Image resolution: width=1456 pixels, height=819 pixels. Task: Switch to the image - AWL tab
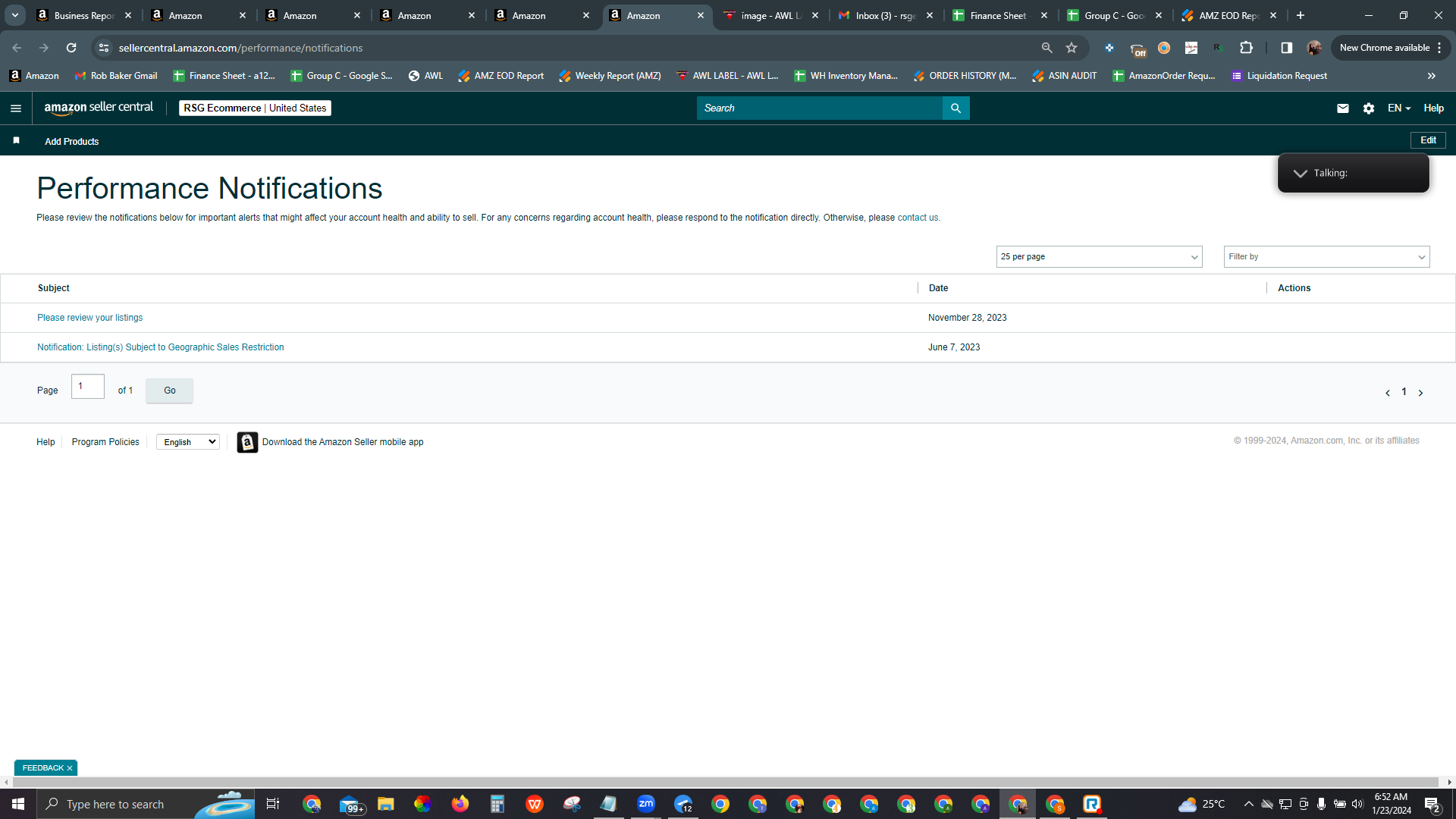771,15
